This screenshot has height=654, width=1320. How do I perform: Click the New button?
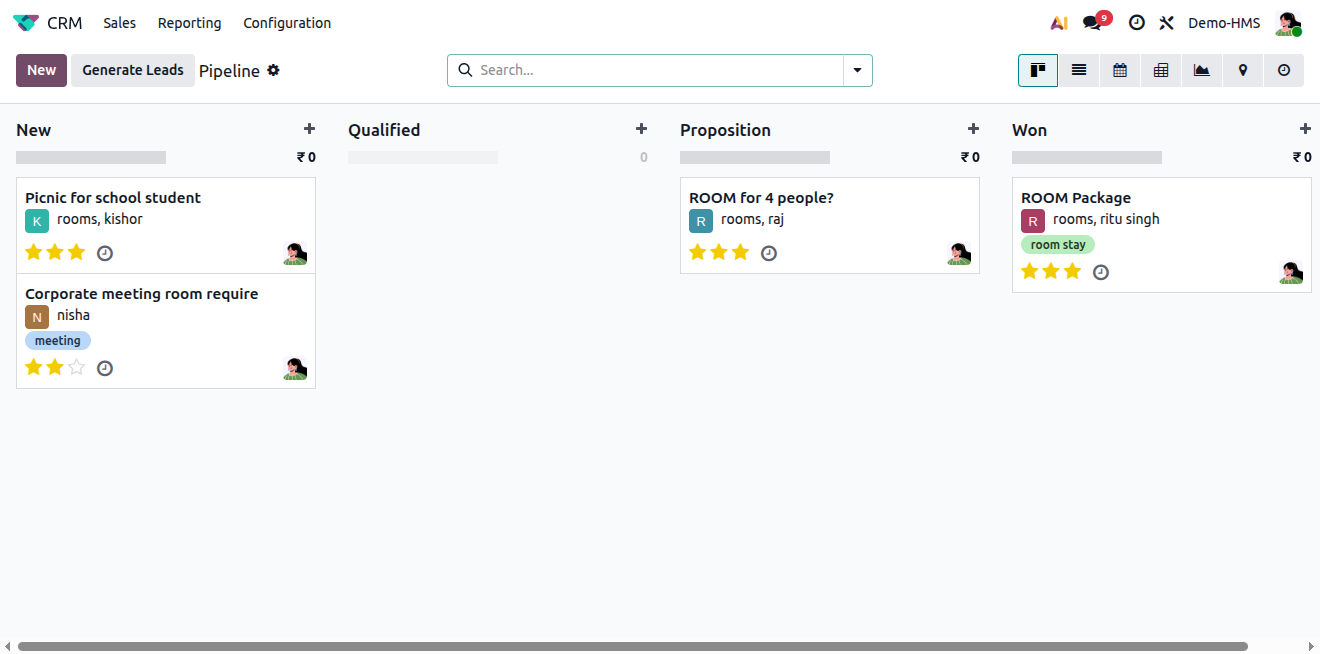click(42, 70)
